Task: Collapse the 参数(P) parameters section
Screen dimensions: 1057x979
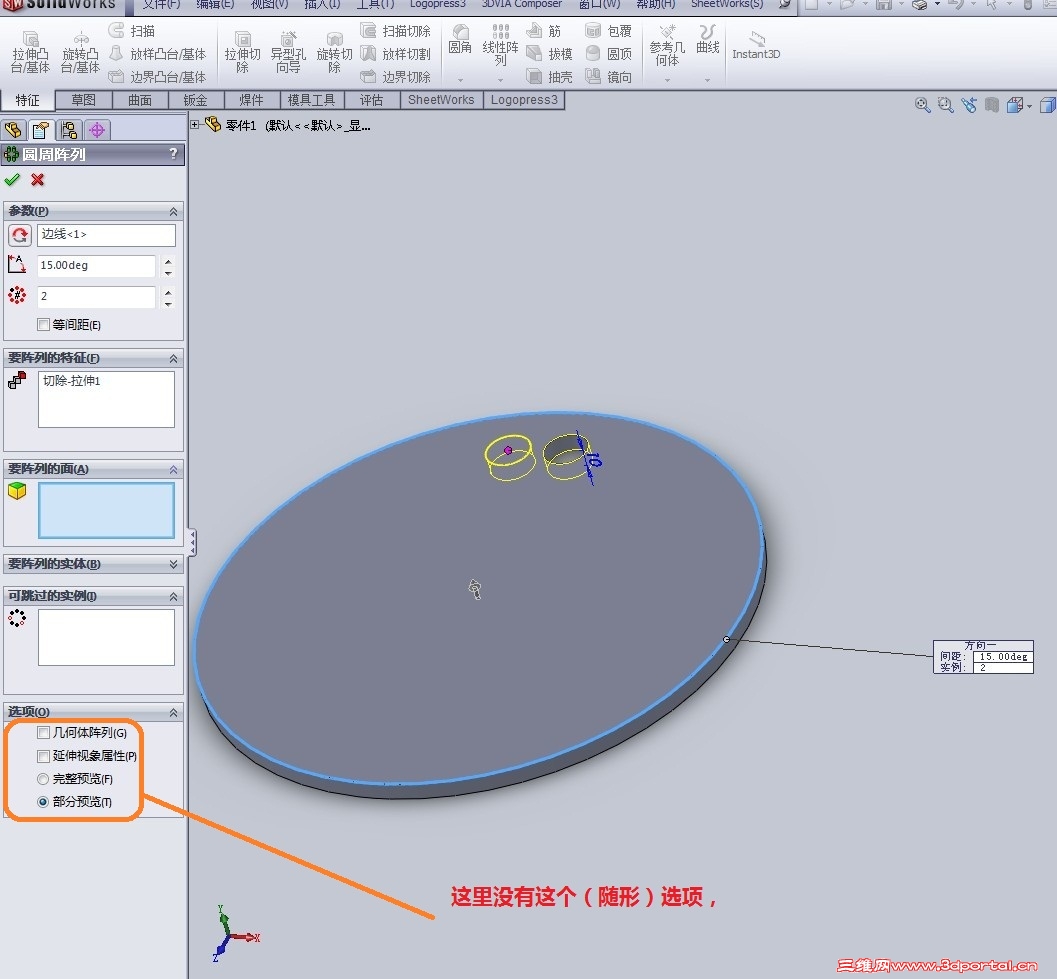Action: tap(173, 212)
